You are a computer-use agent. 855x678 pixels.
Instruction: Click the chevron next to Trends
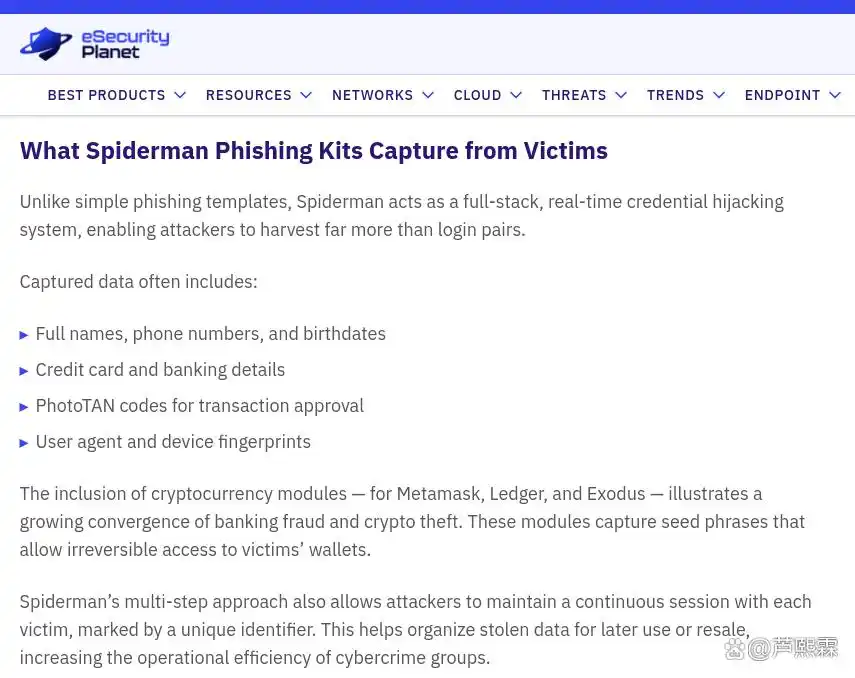[x=719, y=95]
